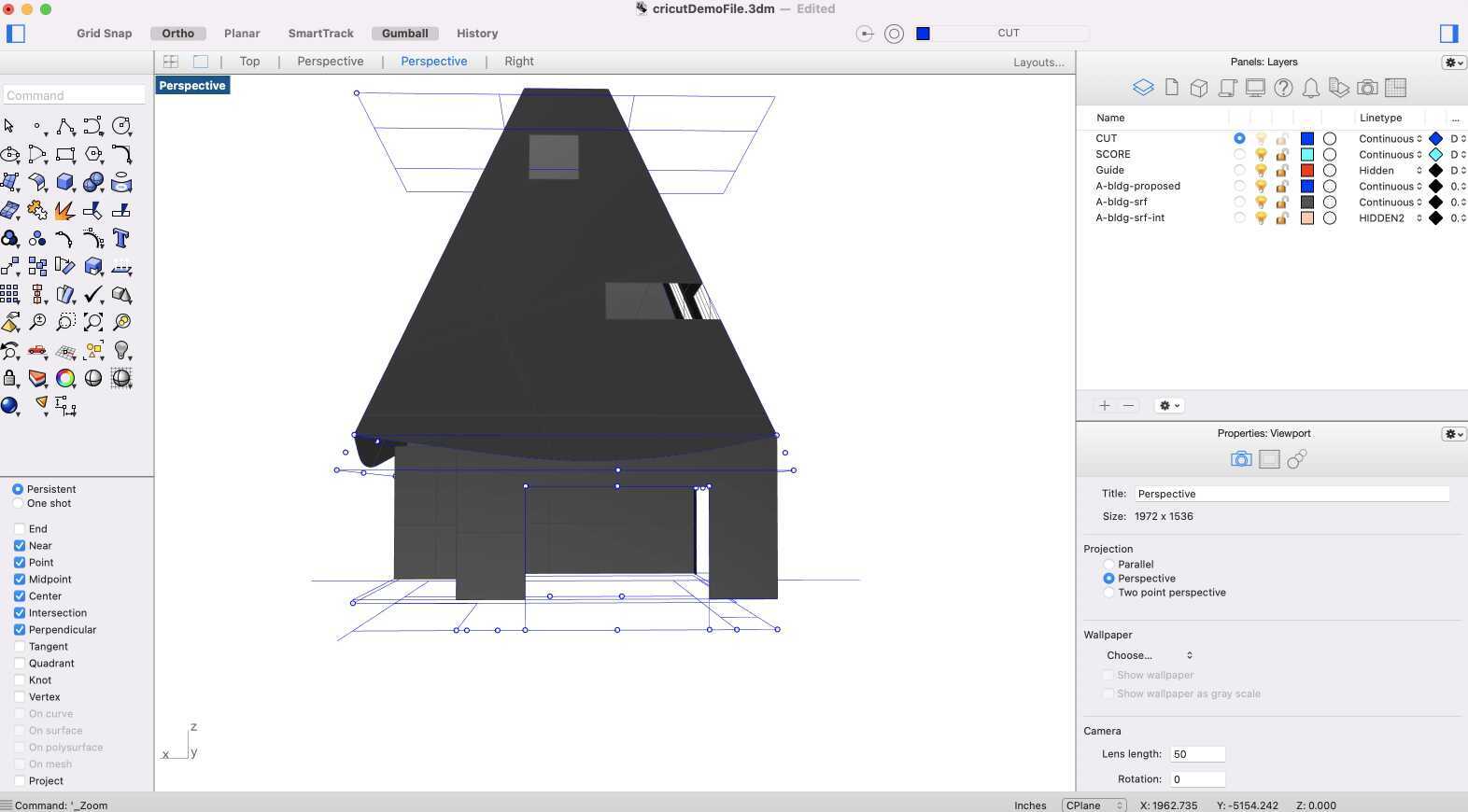Select the Text object tool

coord(120,238)
